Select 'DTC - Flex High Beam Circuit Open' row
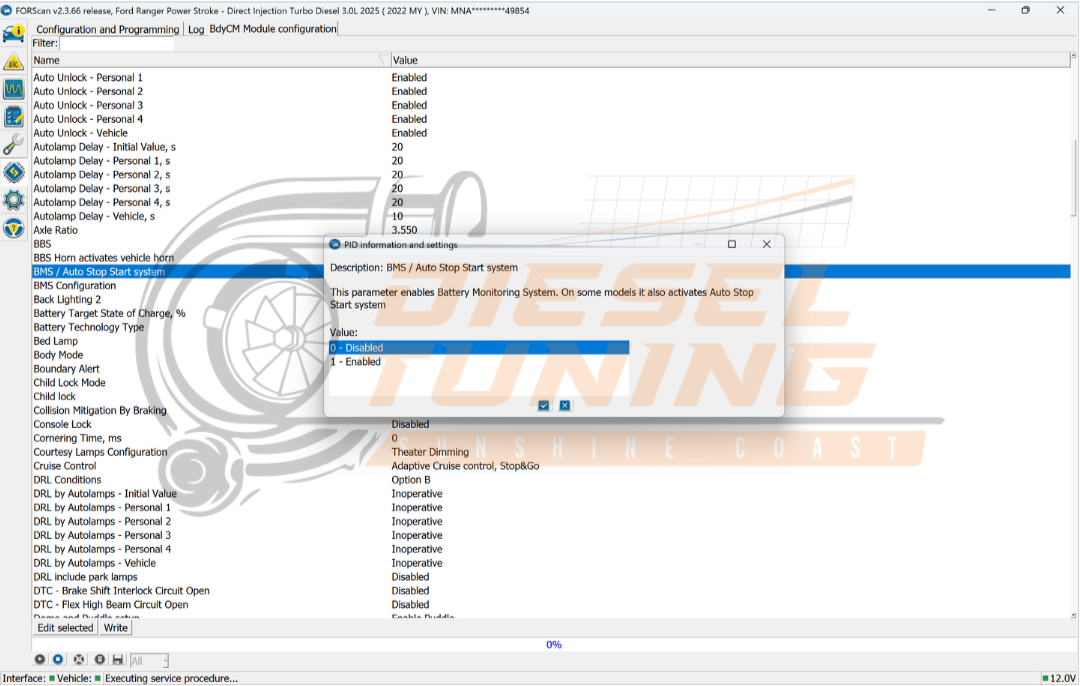The height and width of the screenshot is (686, 1080). click(551, 605)
